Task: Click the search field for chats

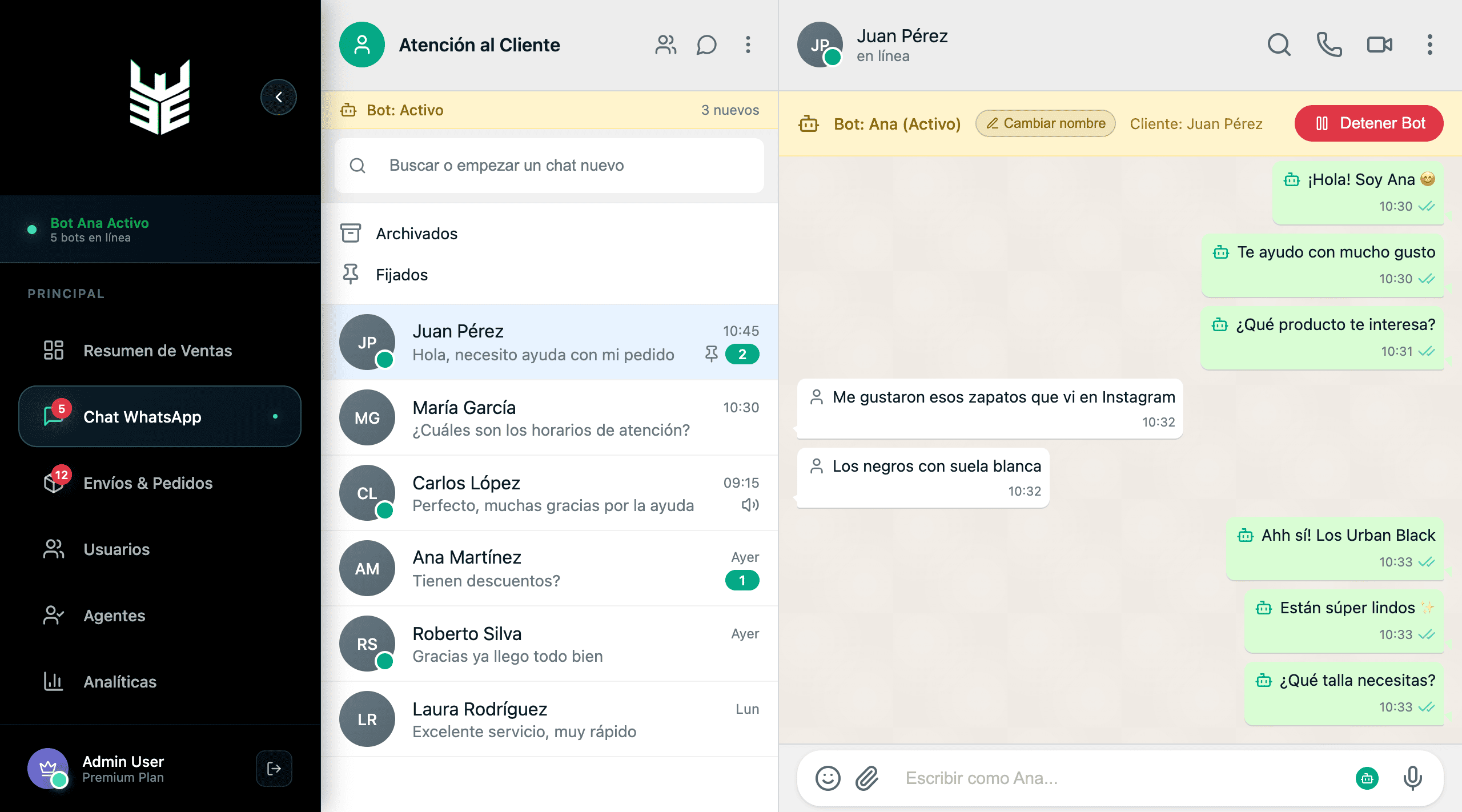Action: pyautogui.click(x=549, y=166)
